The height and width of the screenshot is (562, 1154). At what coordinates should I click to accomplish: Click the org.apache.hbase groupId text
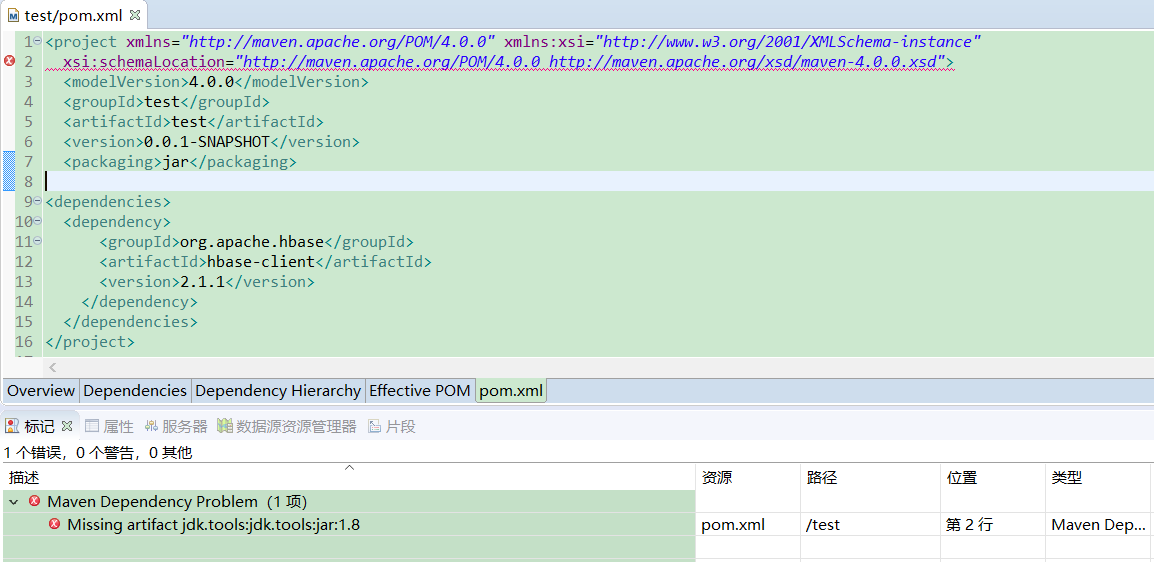click(x=252, y=241)
